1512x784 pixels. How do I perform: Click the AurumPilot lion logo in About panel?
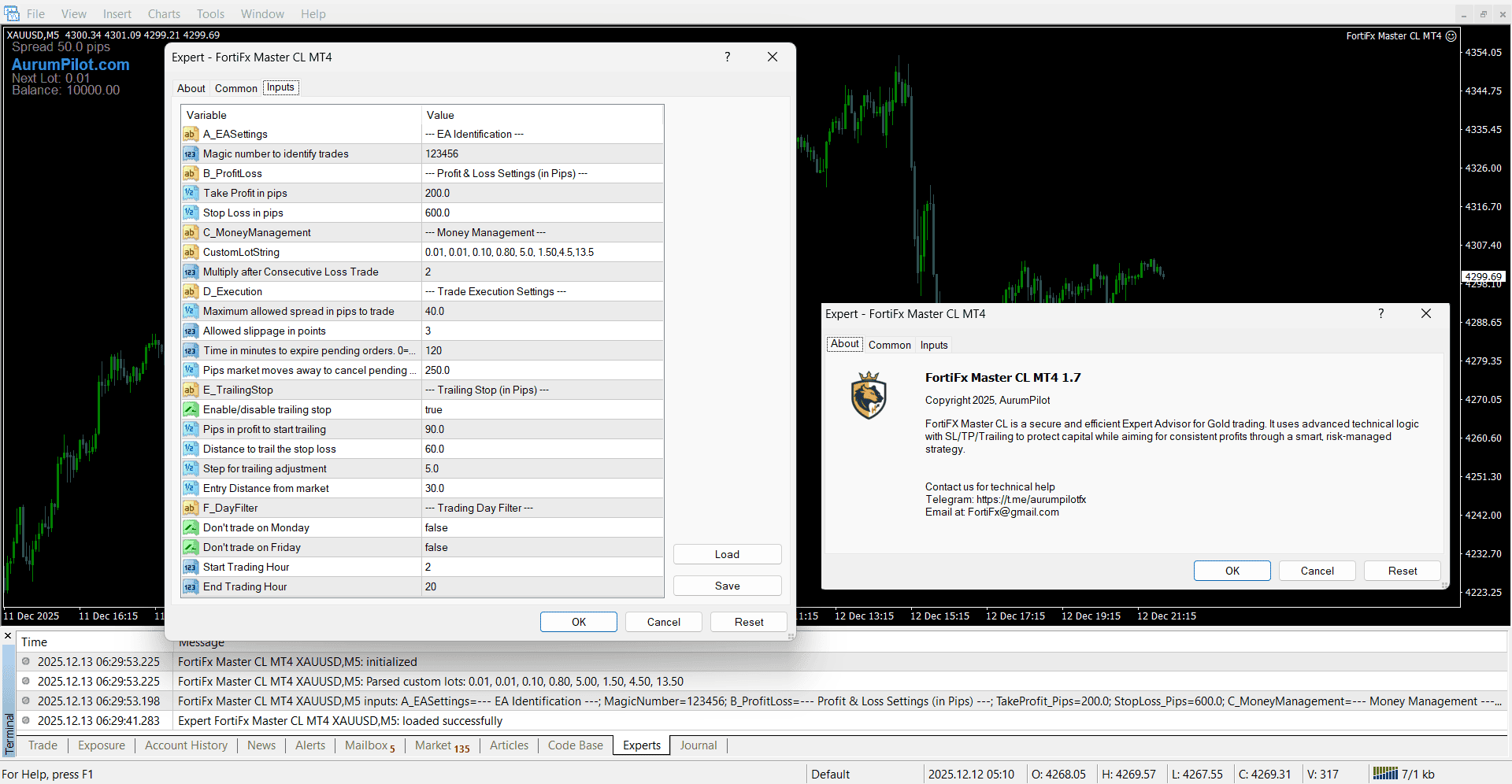pos(869,395)
